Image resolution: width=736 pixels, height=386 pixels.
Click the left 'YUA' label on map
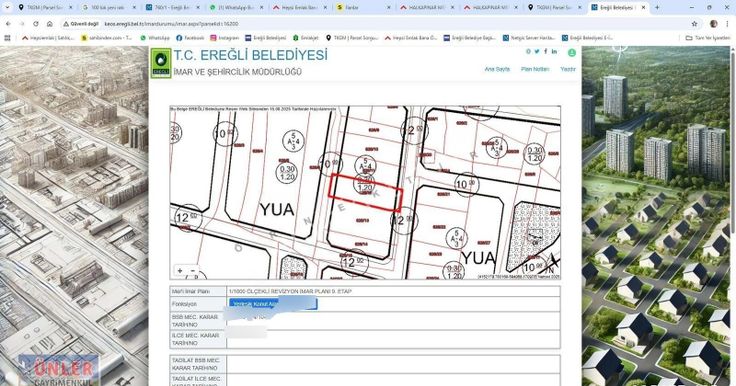click(x=277, y=209)
